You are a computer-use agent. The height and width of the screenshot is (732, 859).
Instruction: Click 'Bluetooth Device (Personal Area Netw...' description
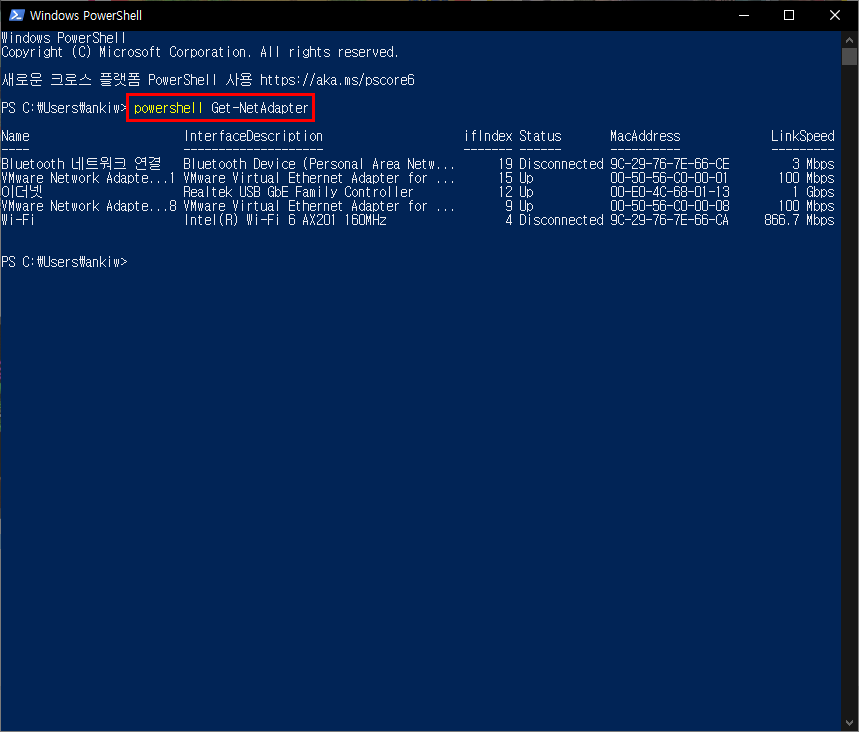coord(319,164)
